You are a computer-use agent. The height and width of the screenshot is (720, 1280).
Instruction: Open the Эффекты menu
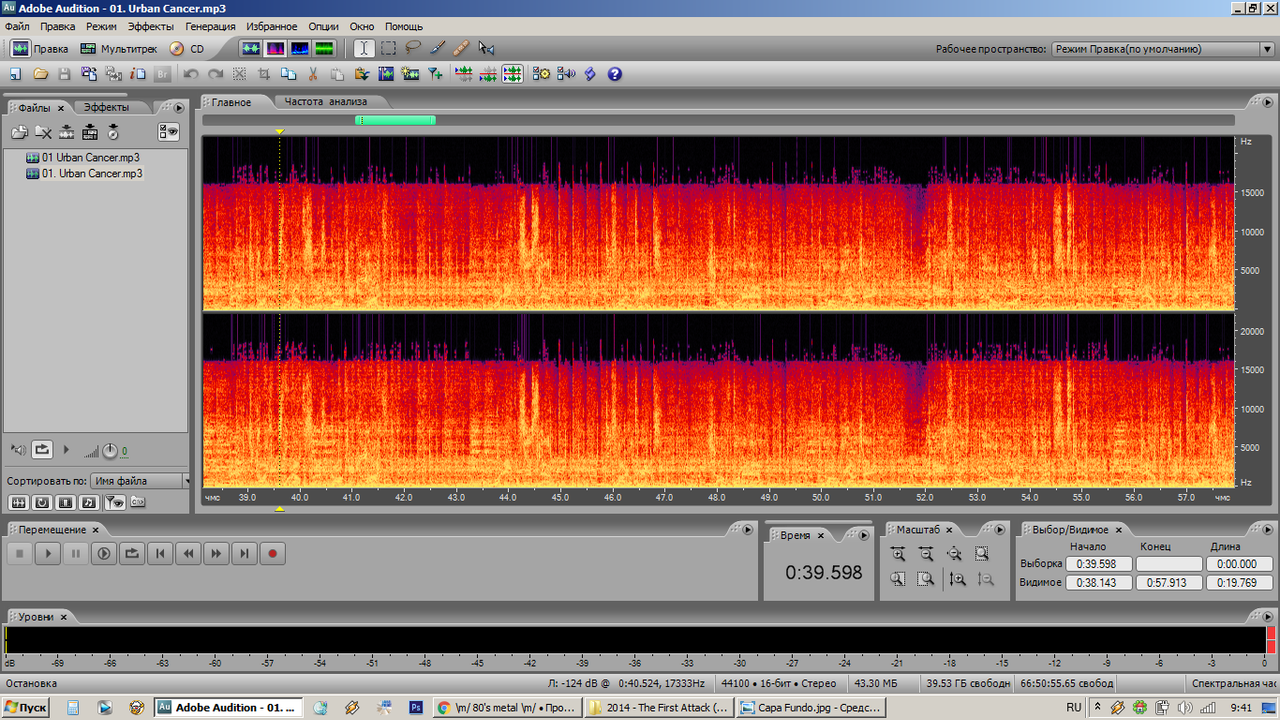151,26
